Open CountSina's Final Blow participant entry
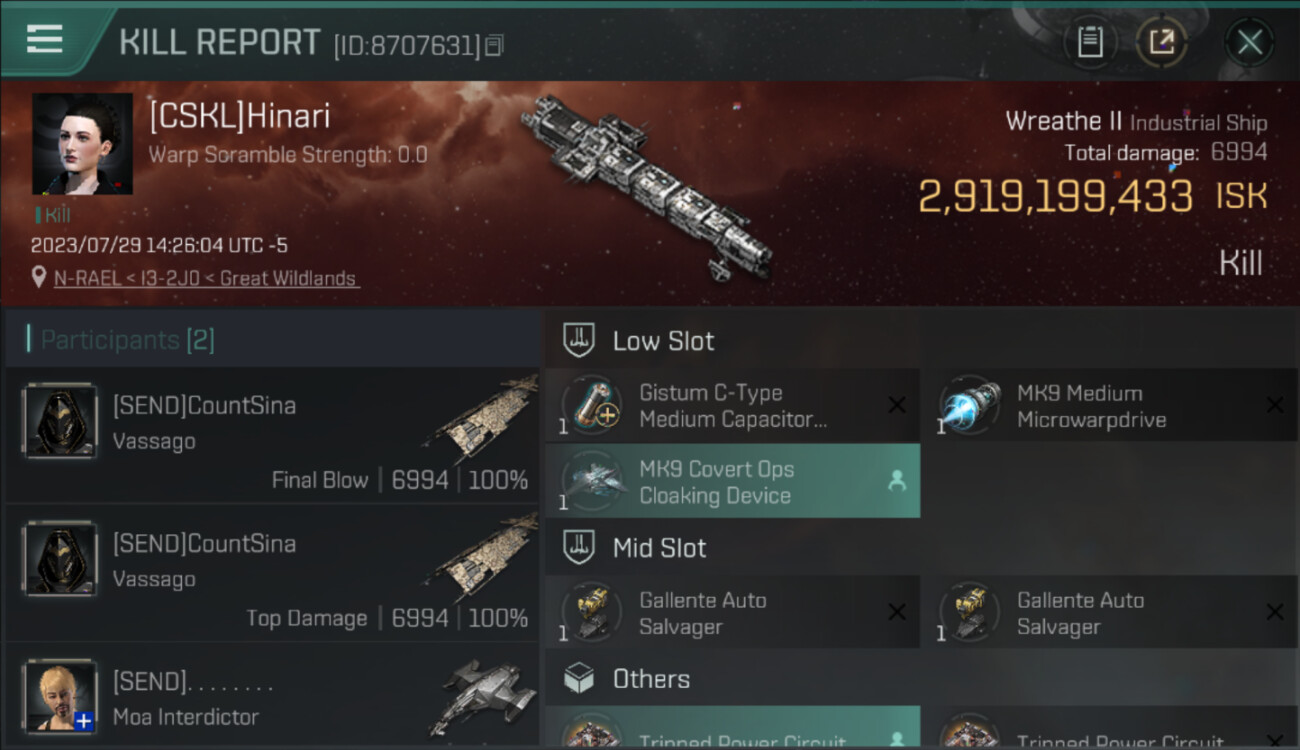 pos(272,434)
